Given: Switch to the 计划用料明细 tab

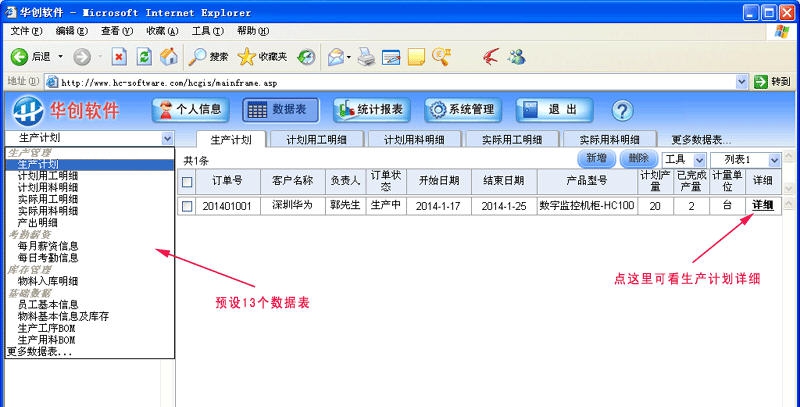Looking at the screenshot, I should coord(414,140).
